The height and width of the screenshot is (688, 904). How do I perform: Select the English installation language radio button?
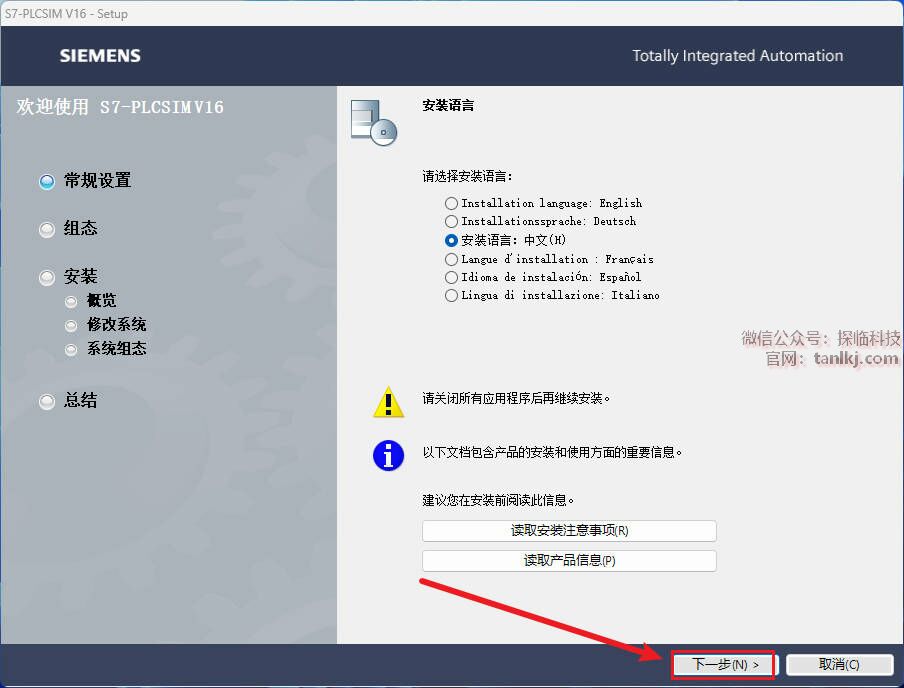(x=451, y=203)
